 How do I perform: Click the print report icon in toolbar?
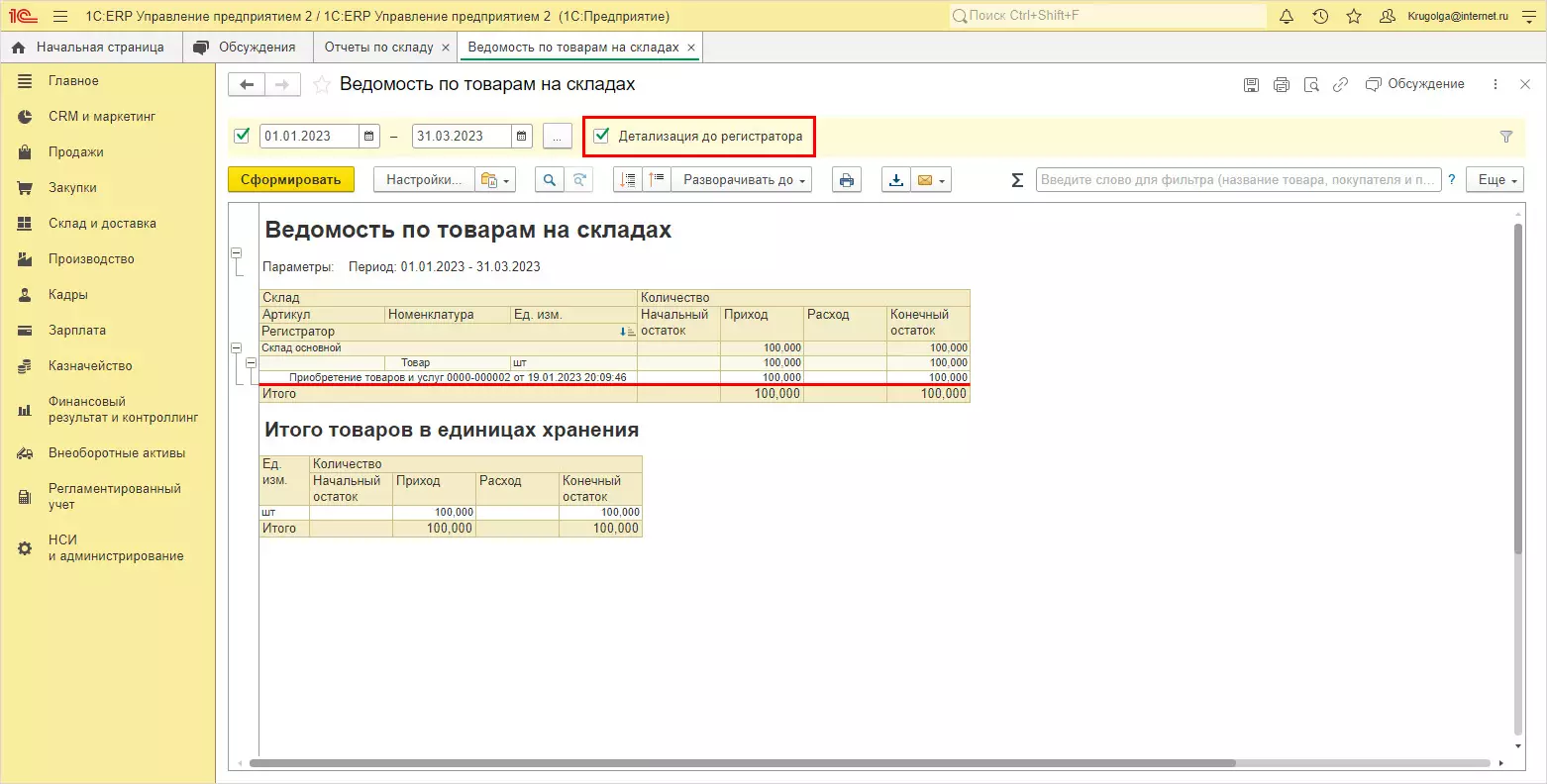point(846,180)
